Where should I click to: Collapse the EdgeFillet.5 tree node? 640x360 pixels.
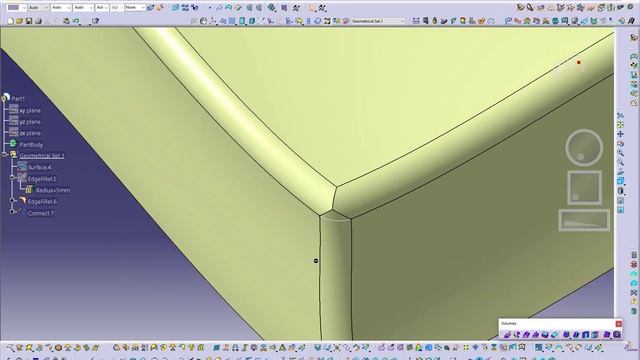pyautogui.click(x=13, y=178)
